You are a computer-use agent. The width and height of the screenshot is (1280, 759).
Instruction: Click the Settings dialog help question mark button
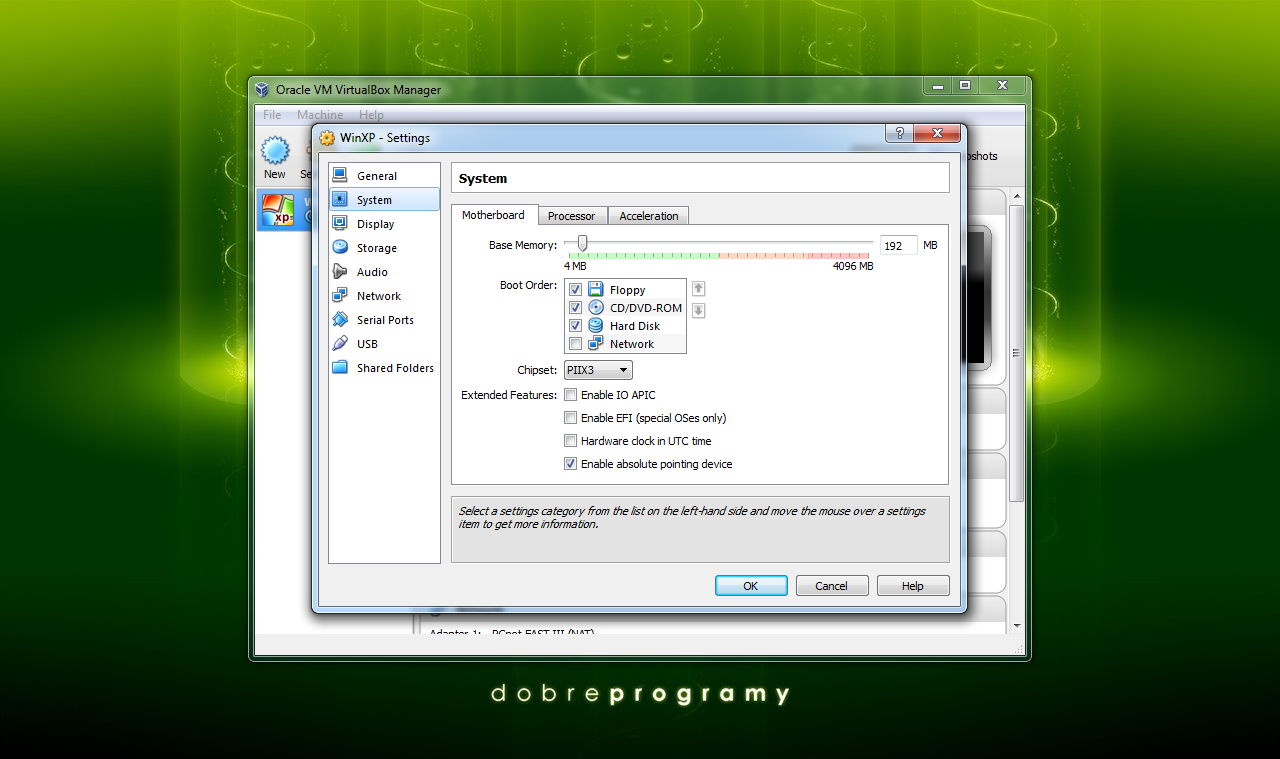pos(899,133)
